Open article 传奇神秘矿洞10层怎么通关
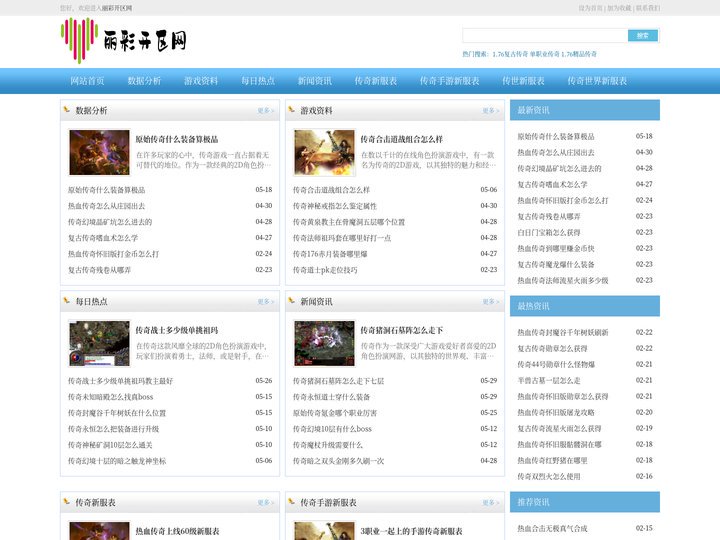Image resolution: width=720 pixels, height=540 pixels. click(x=110, y=445)
